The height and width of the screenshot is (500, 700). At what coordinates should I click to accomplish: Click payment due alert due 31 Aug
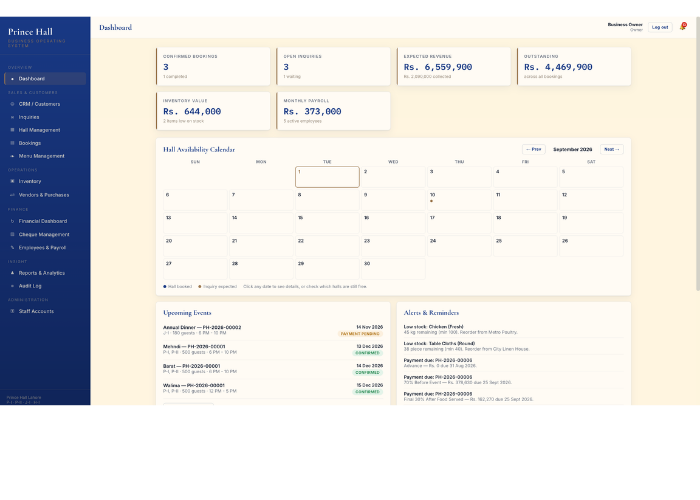click(513, 363)
